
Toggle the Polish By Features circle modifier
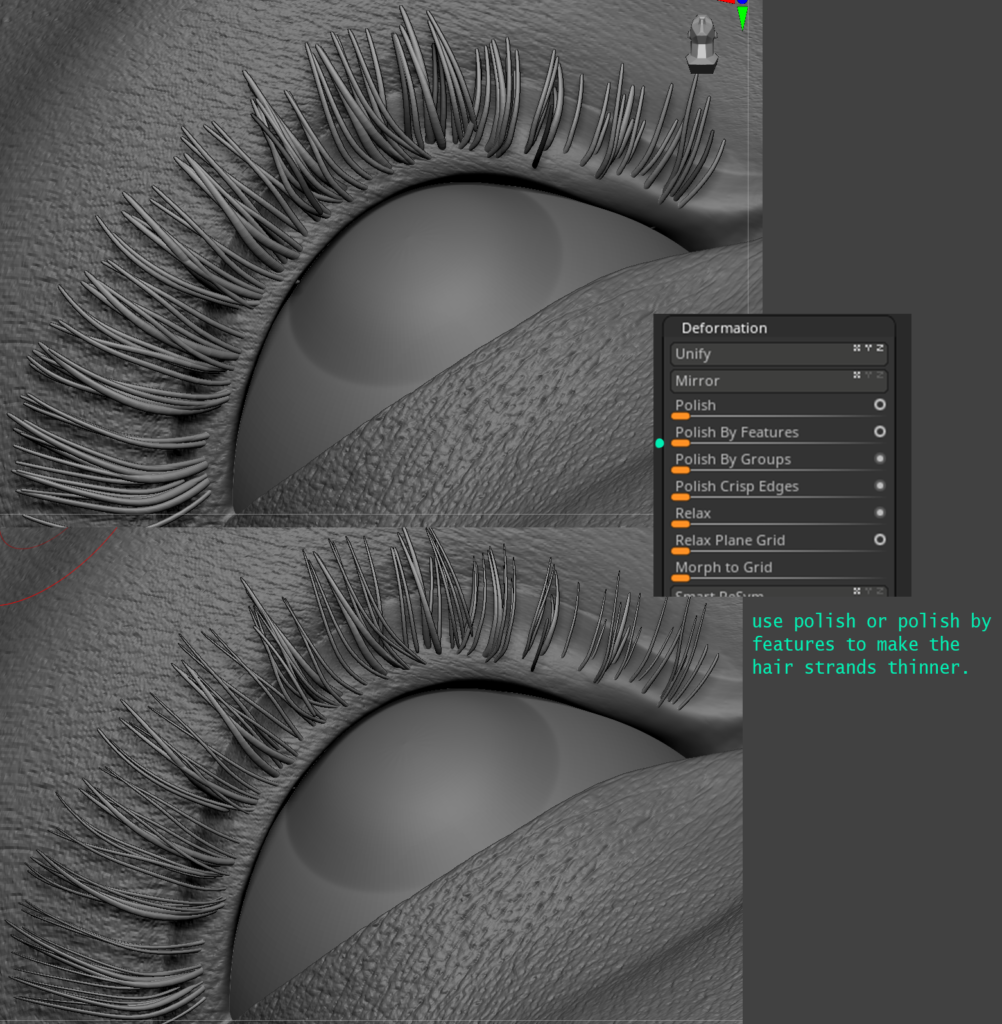(x=880, y=432)
